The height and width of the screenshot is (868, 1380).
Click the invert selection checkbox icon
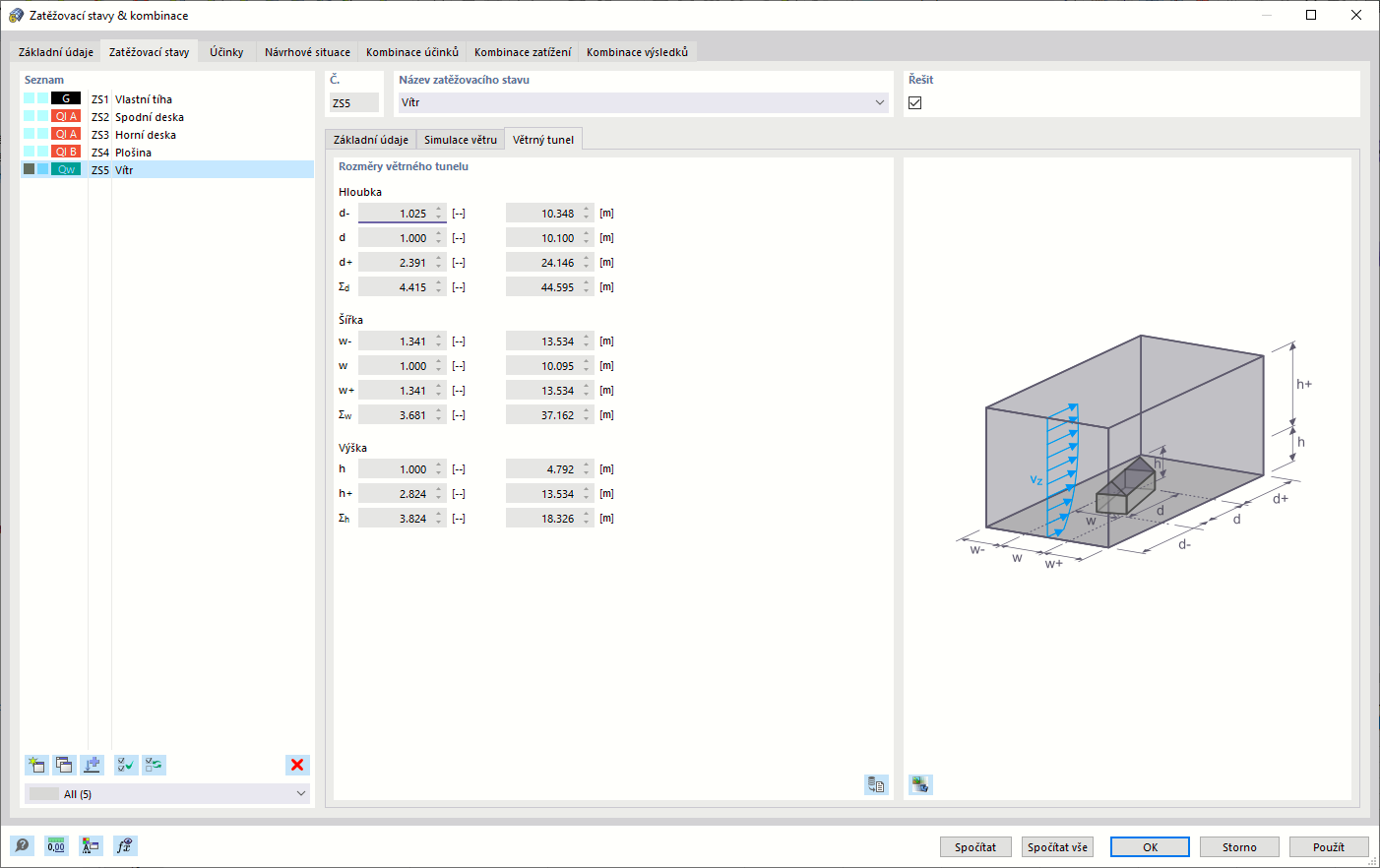pos(154,765)
